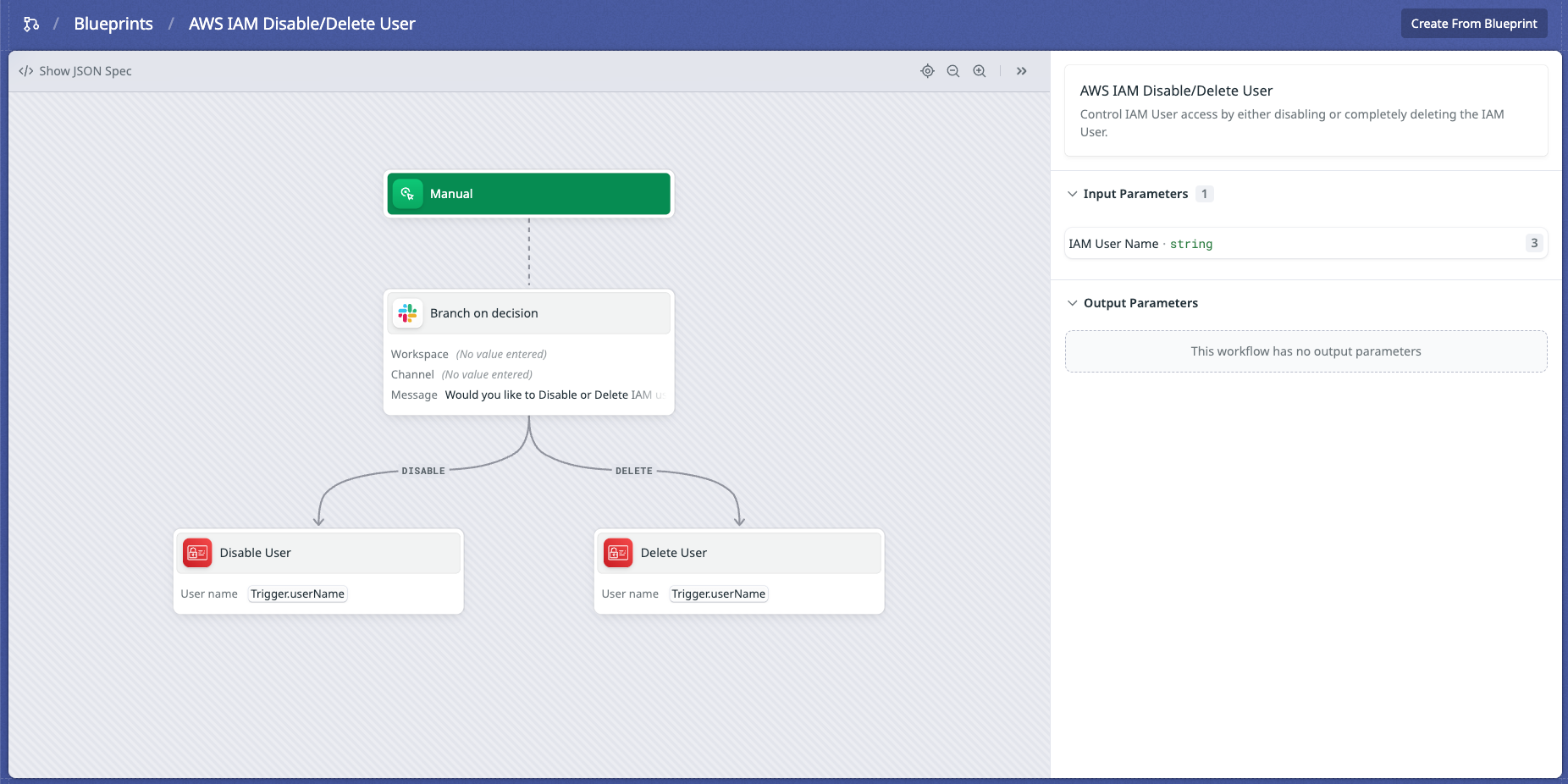Select the AWS IAM Disable/Delete User breadcrumb
The image size is (1568, 784).
point(302,23)
